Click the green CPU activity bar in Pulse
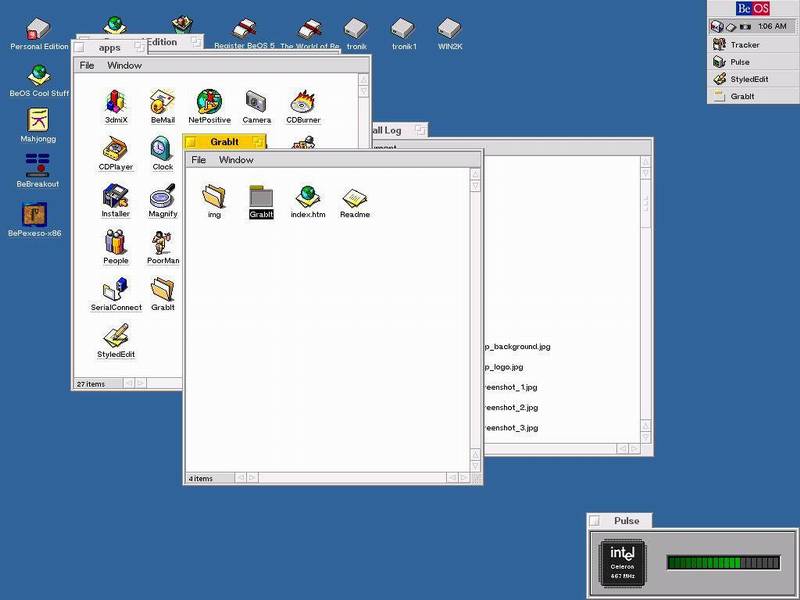The height and width of the screenshot is (600, 800). [x=723, y=563]
